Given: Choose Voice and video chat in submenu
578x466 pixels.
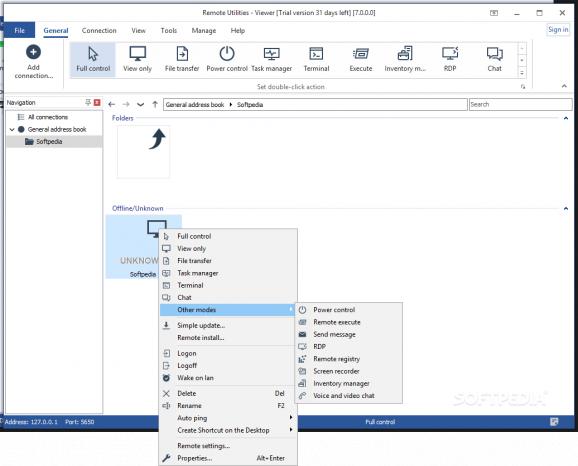Looking at the screenshot, I should tap(349, 396).
